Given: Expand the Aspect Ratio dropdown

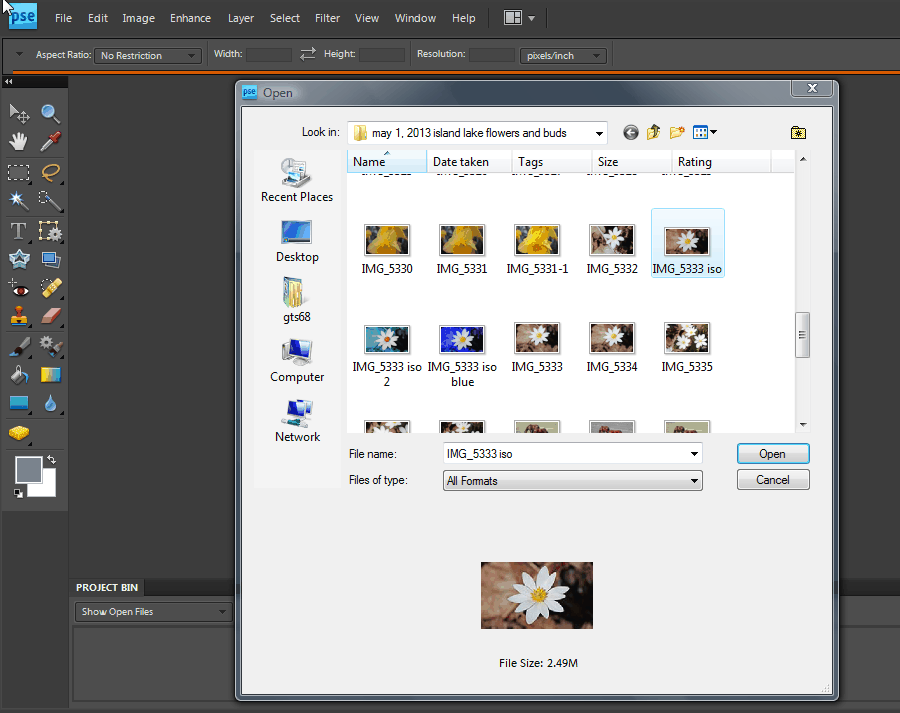Looking at the screenshot, I should point(148,56).
